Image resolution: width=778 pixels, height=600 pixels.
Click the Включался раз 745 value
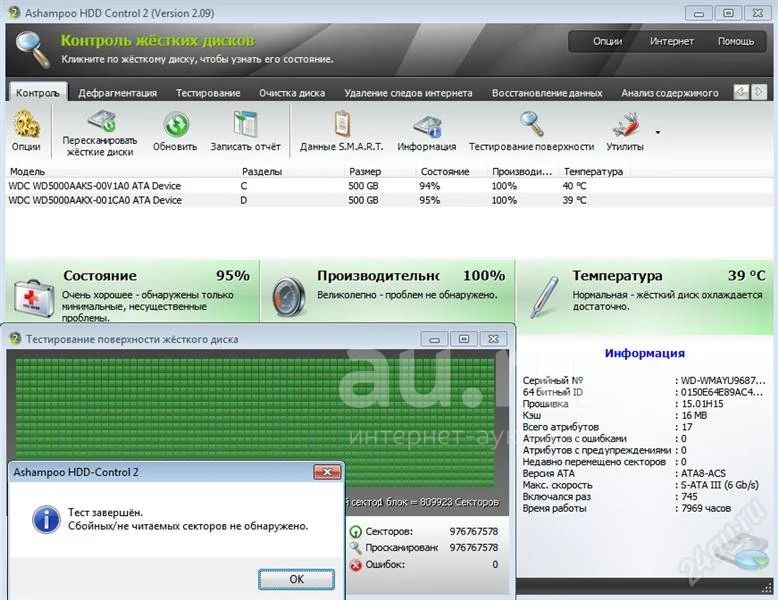tap(689, 497)
